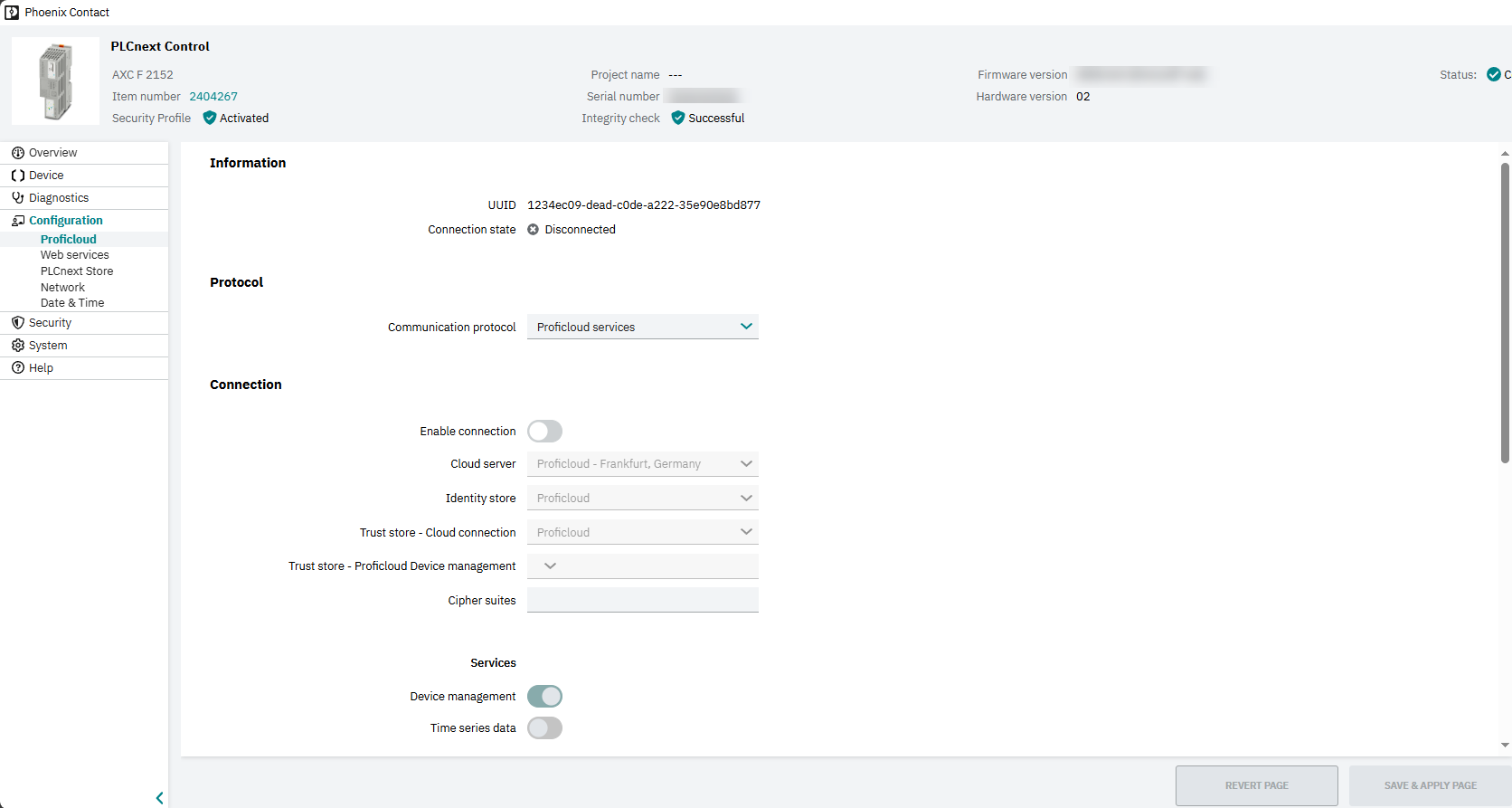Image resolution: width=1512 pixels, height=808 pixels.
Task: Open Network configuration page
Action: point(62,287)
